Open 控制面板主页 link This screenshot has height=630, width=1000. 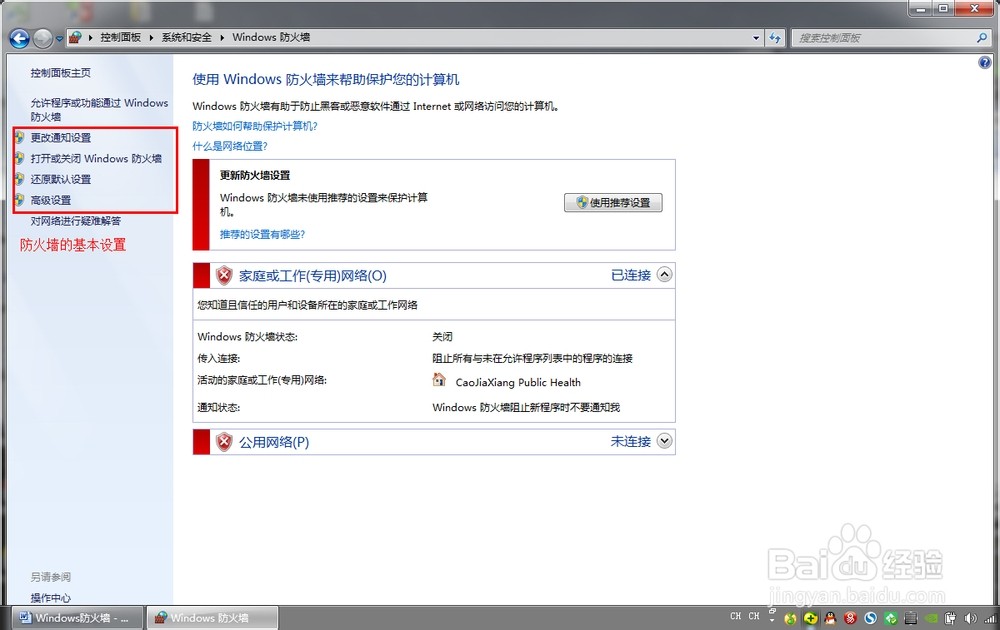tap(61, 73)
